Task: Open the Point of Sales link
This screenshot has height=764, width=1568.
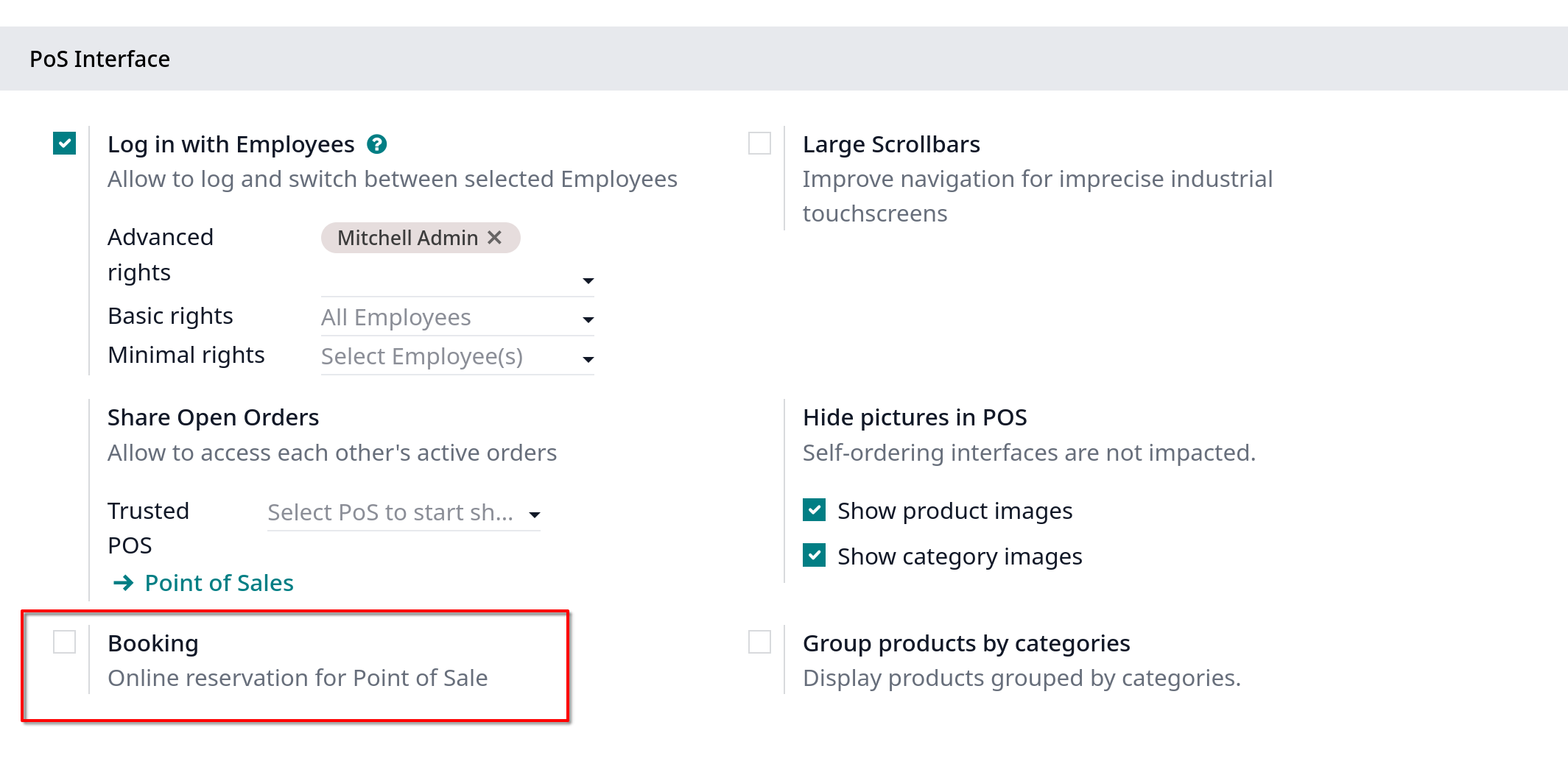Action: (x=219, y=583)
